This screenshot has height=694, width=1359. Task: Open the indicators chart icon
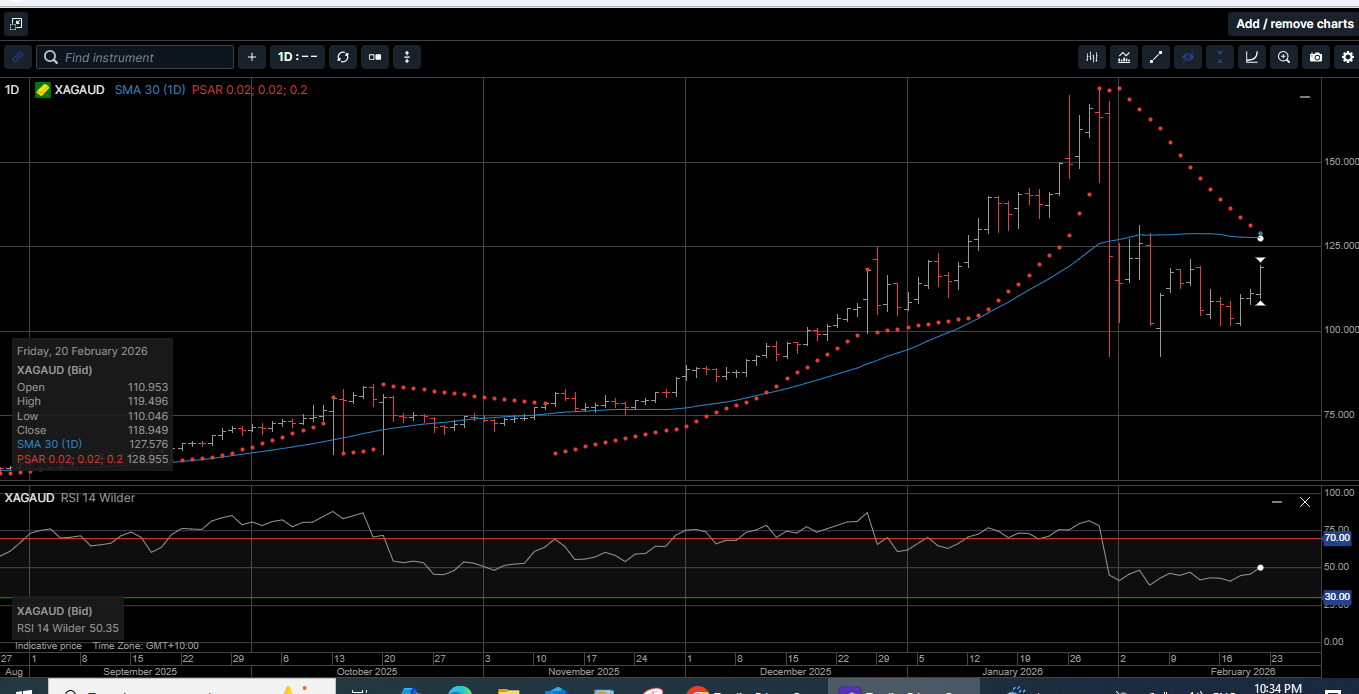1124,57
